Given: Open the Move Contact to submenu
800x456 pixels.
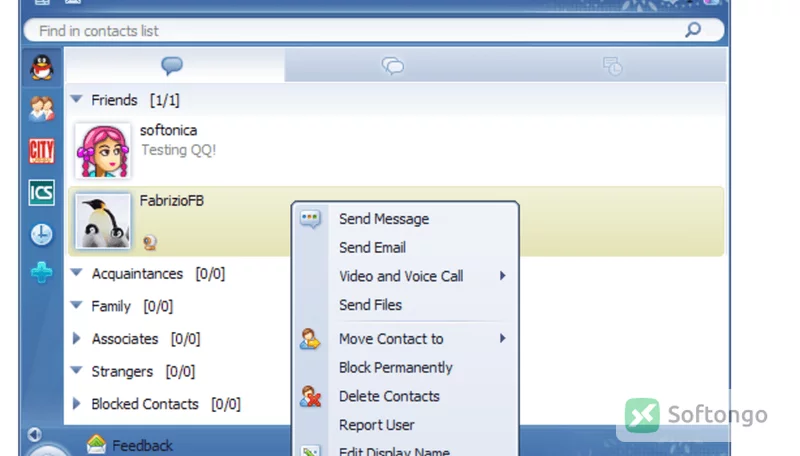Looking at the screenshot, I should [405, 339].
